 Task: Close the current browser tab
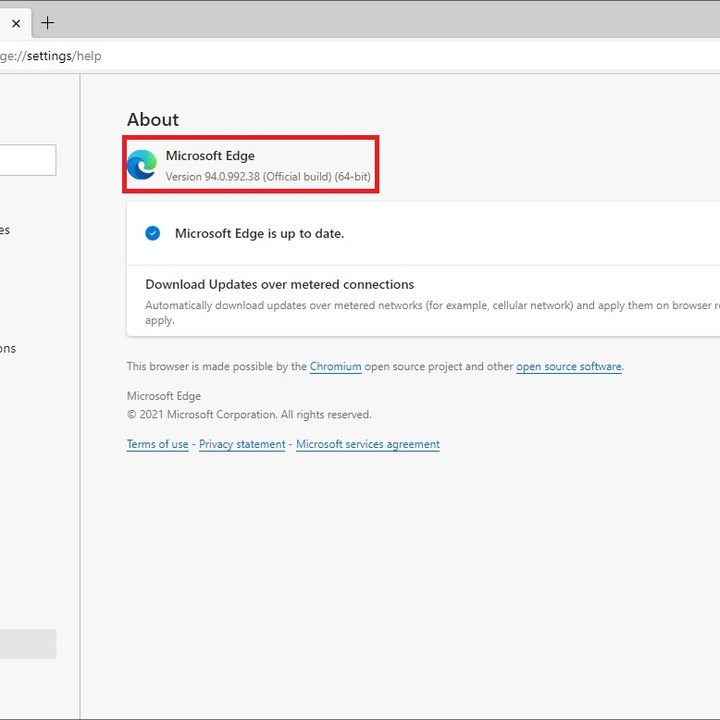click(x=16, y=23)
